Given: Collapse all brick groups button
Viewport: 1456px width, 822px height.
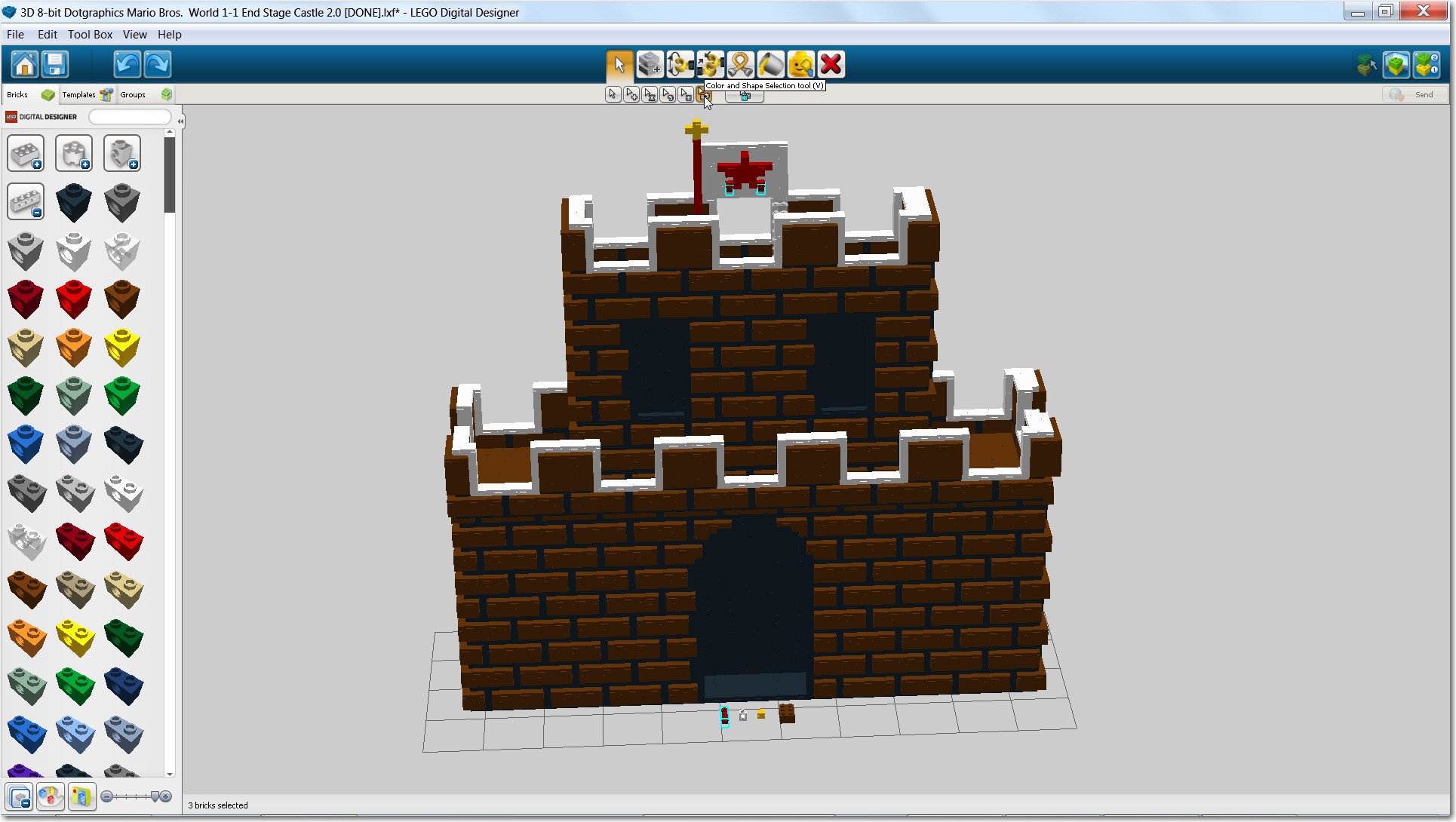Looking at the screenshot, I should (x=20, y=796).
